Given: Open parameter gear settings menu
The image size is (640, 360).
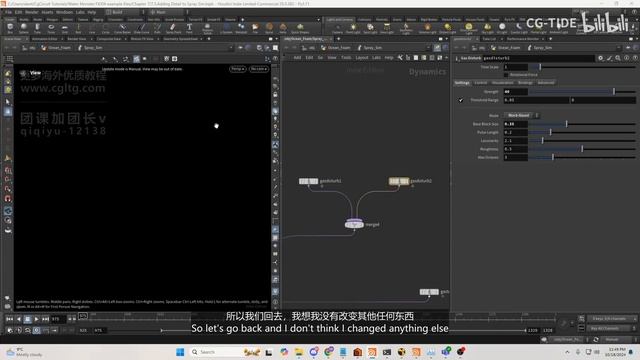Looking at the screenshot, I should pyautogui.click(x=600, y=58).
